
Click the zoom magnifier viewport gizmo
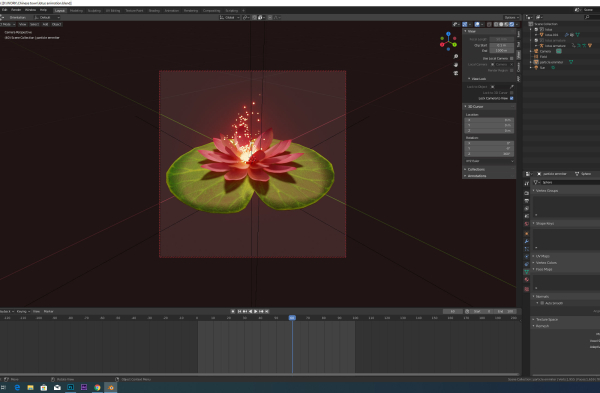click(x=456, y=56)
